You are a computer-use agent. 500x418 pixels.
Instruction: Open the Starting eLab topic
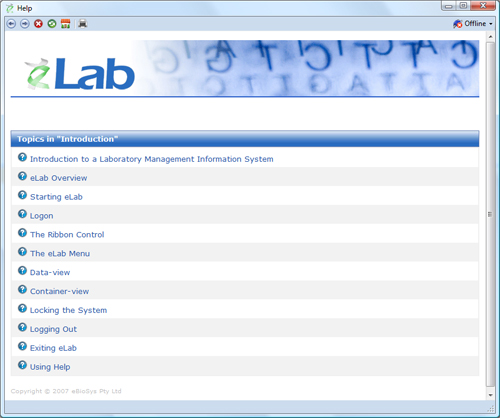56,197
